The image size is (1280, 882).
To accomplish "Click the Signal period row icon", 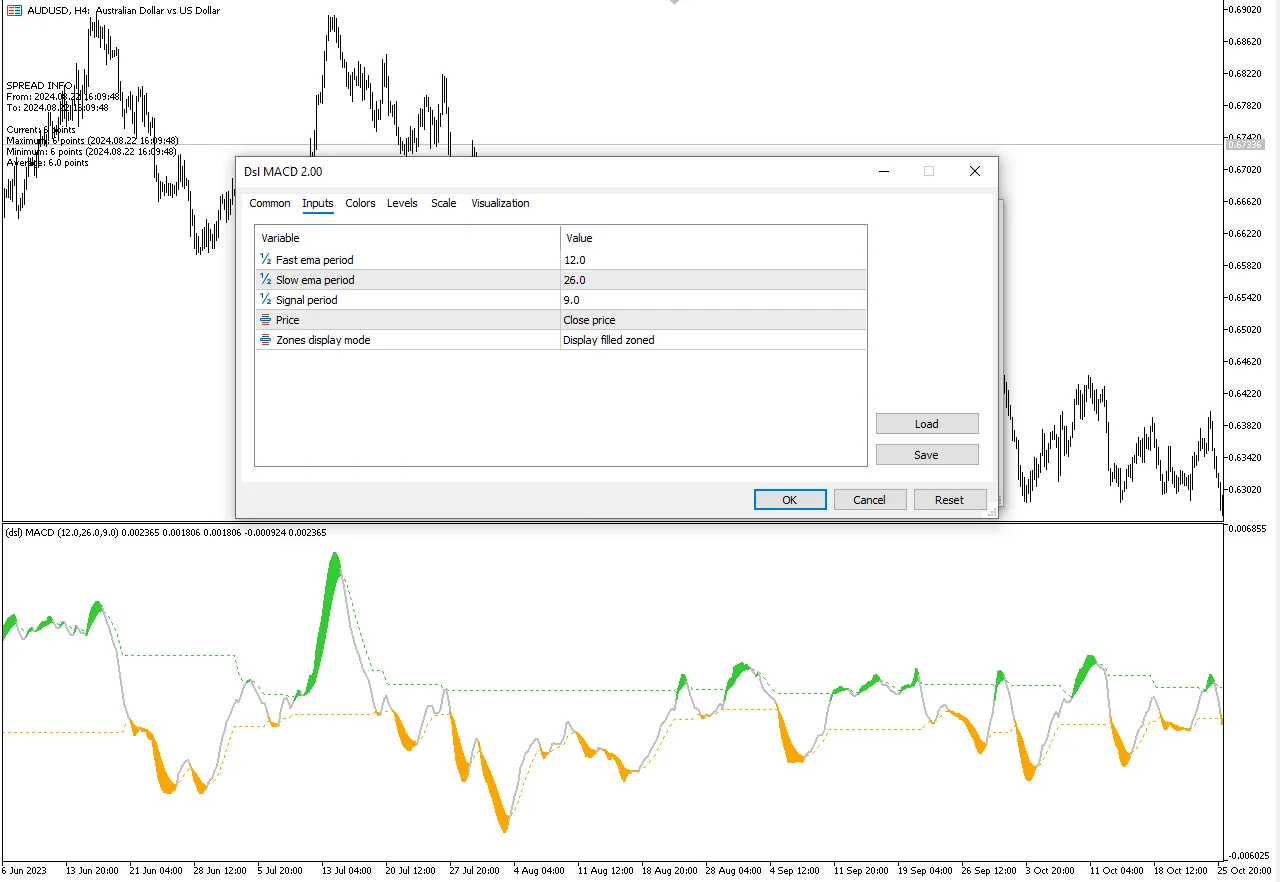I will click(x=265, y=300).
